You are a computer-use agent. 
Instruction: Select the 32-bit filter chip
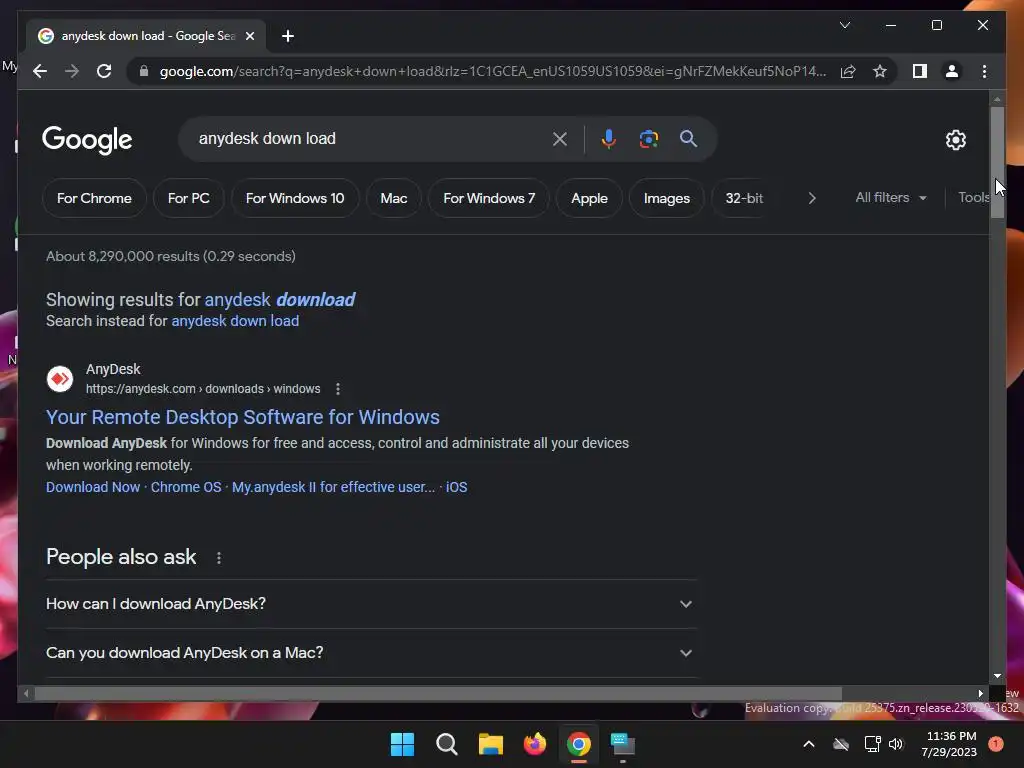744,198
